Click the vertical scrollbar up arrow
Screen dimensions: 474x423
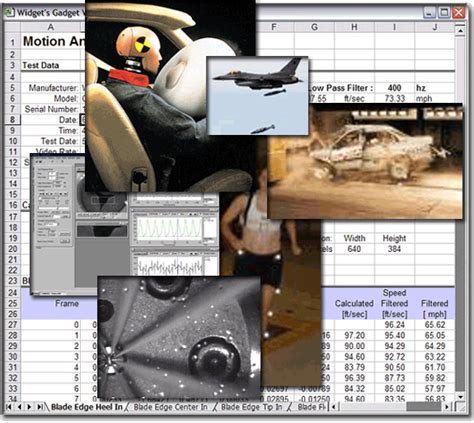(460, 31)
